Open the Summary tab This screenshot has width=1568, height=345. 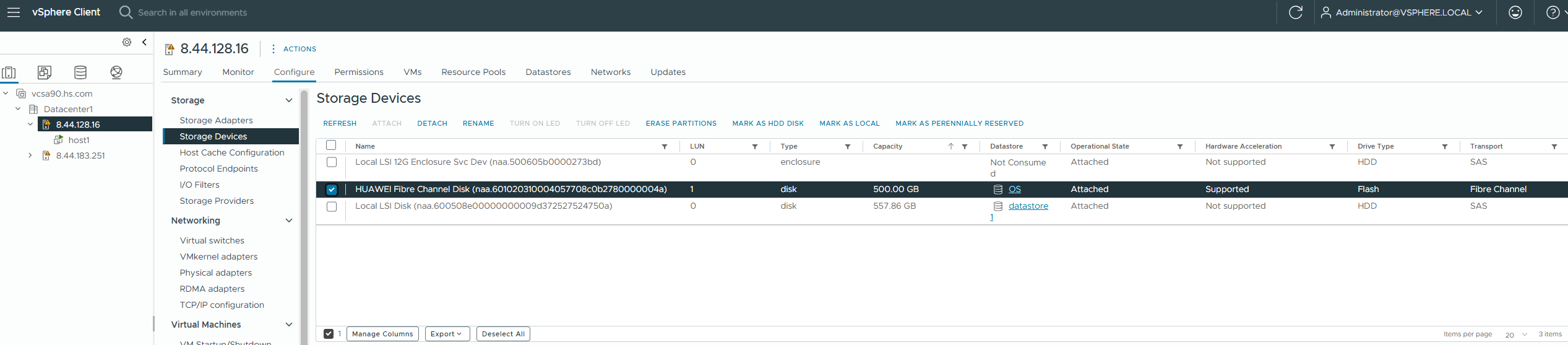183,72
